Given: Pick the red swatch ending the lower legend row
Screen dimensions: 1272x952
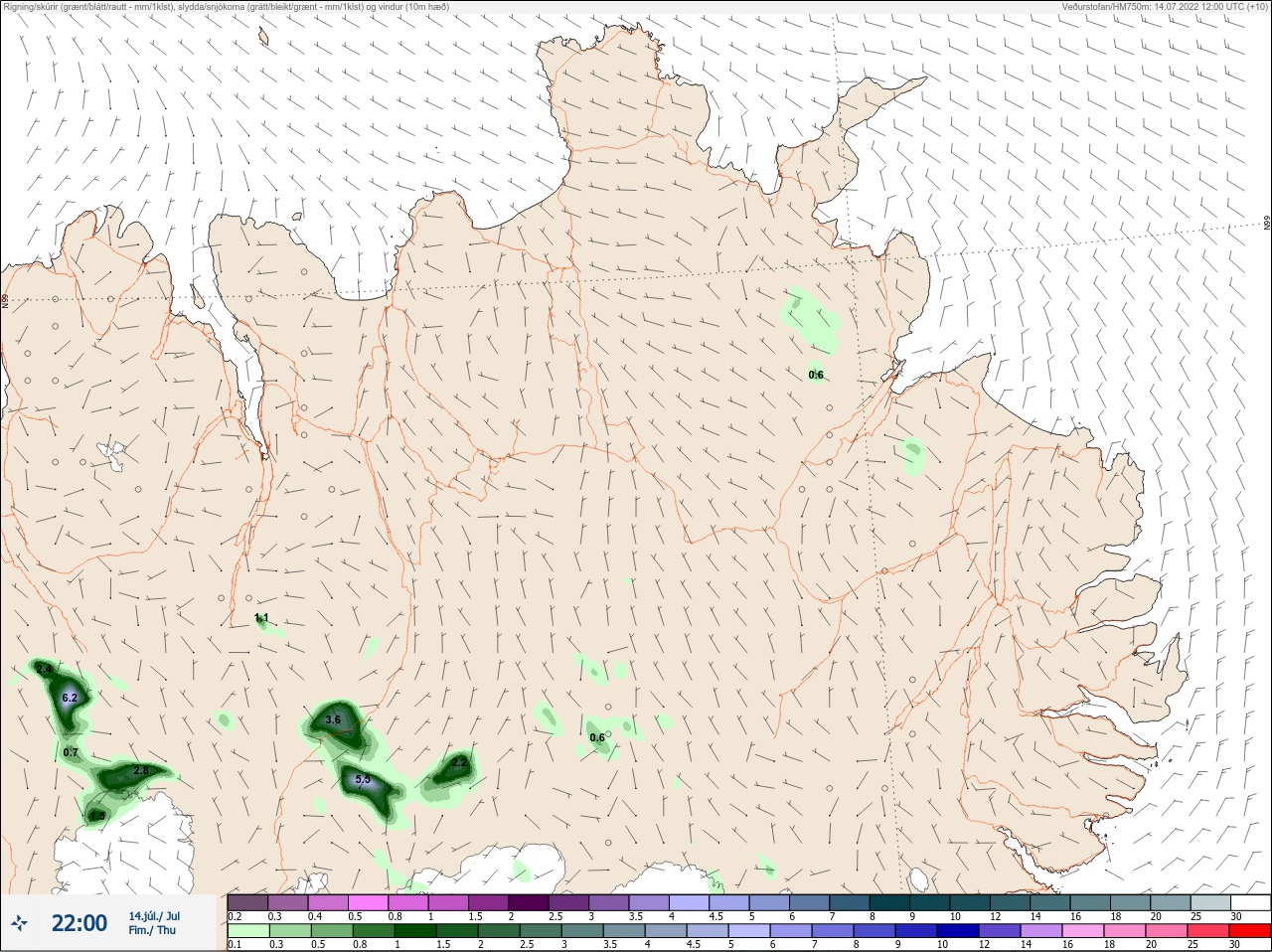Looking at the screenshot, I should 1250,931.
